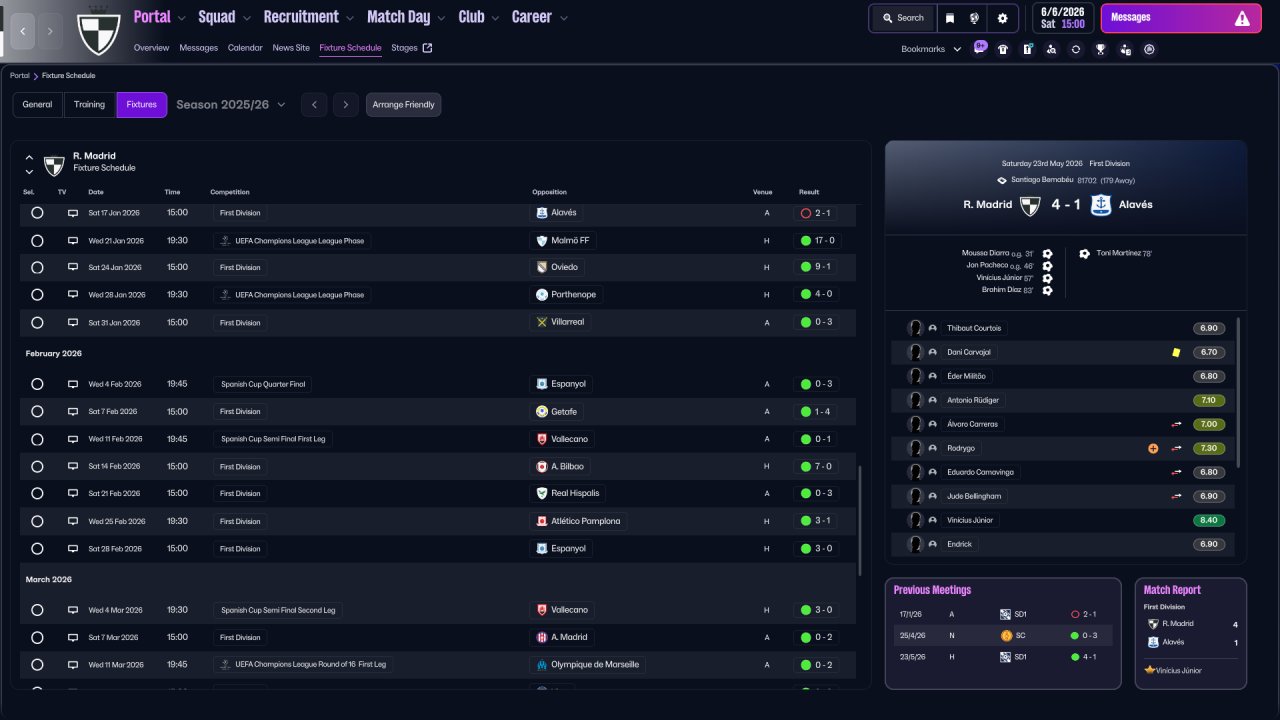Select the A. Bilbao fixture radio button
The image size is (1280, 720).
pos(37,467)
